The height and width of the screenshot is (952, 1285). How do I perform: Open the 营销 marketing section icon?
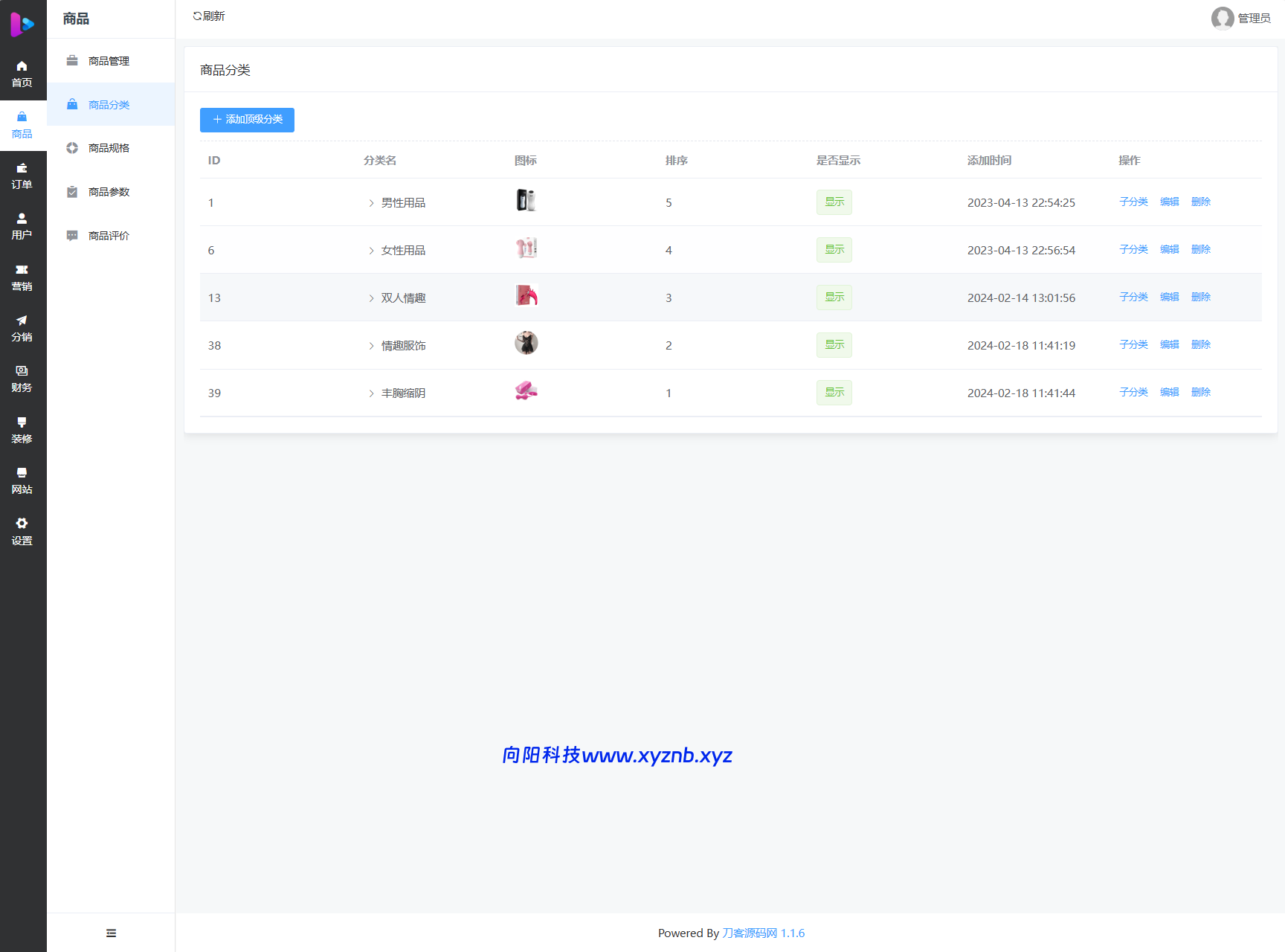22,271
